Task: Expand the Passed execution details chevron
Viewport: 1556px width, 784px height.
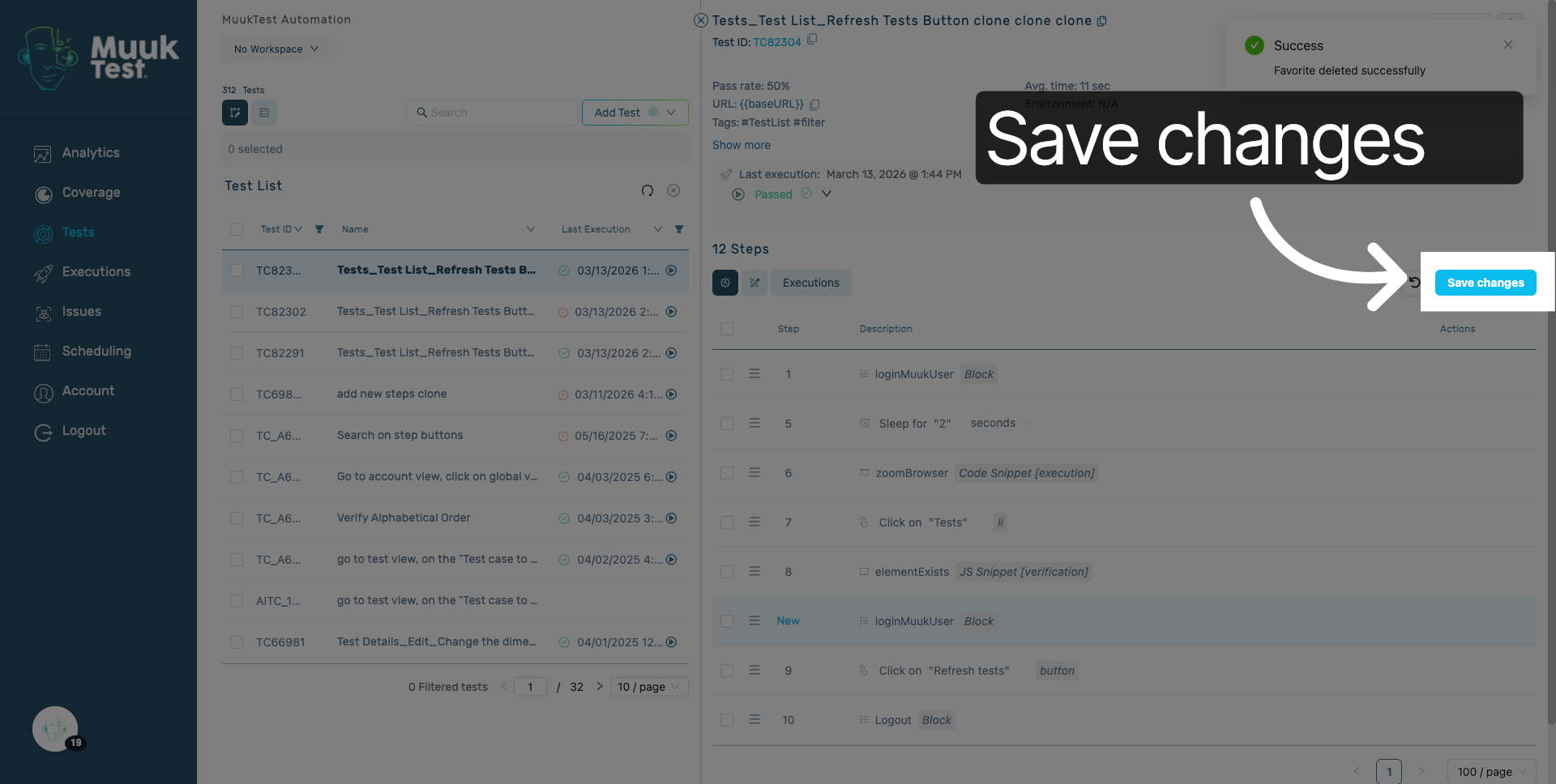Action: click(x=827, y=194)
